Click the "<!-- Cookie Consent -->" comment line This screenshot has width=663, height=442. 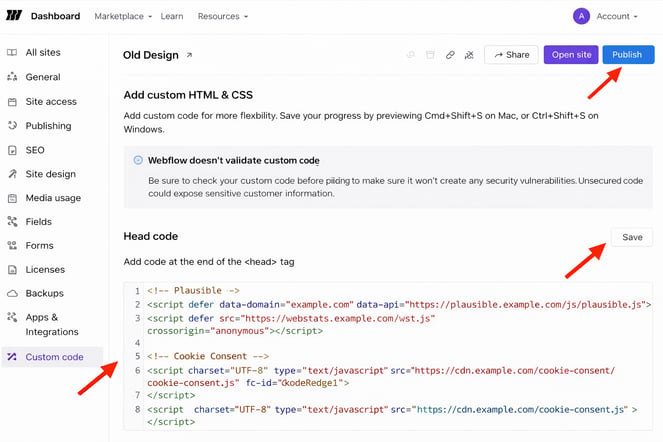tap(208, 356)
